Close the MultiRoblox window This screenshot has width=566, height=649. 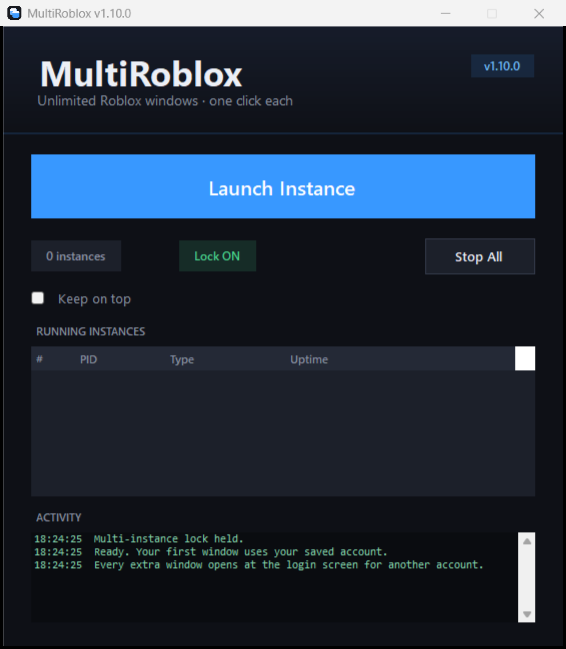pyautogui.click(x=539, y=13)
